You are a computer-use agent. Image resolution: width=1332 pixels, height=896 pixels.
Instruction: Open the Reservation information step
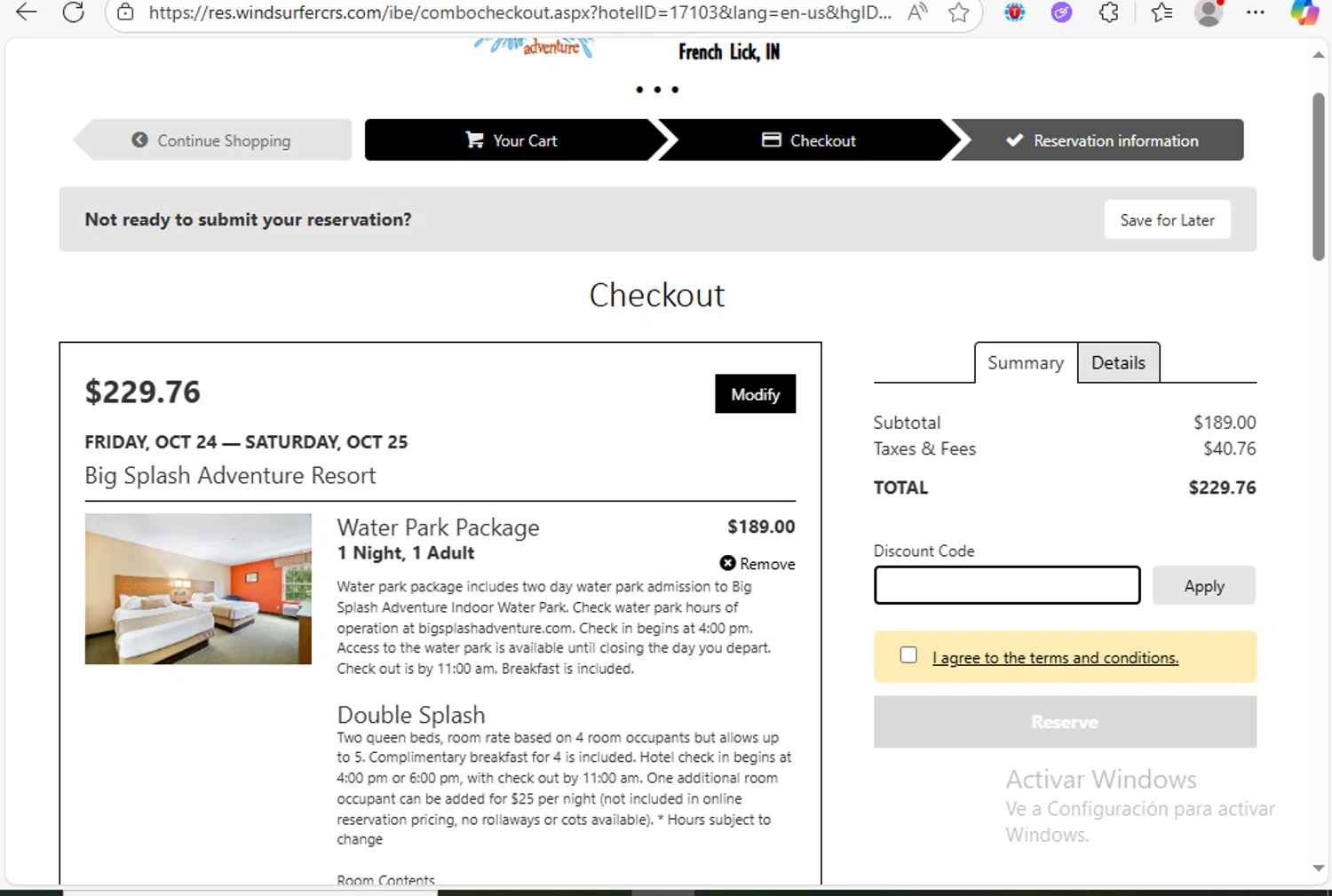point(1102,140)
